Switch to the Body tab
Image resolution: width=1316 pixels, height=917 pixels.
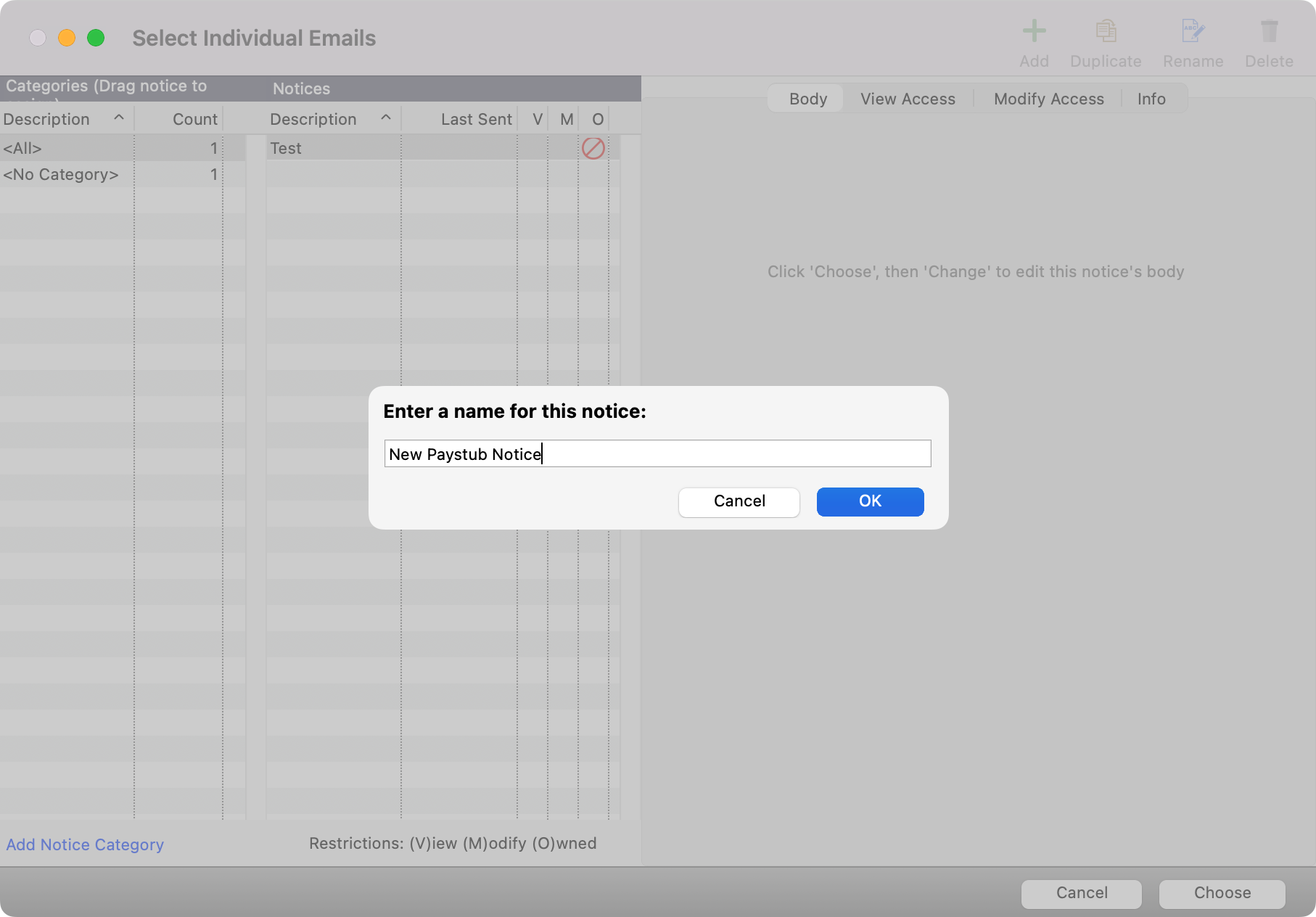coord(807,99)
